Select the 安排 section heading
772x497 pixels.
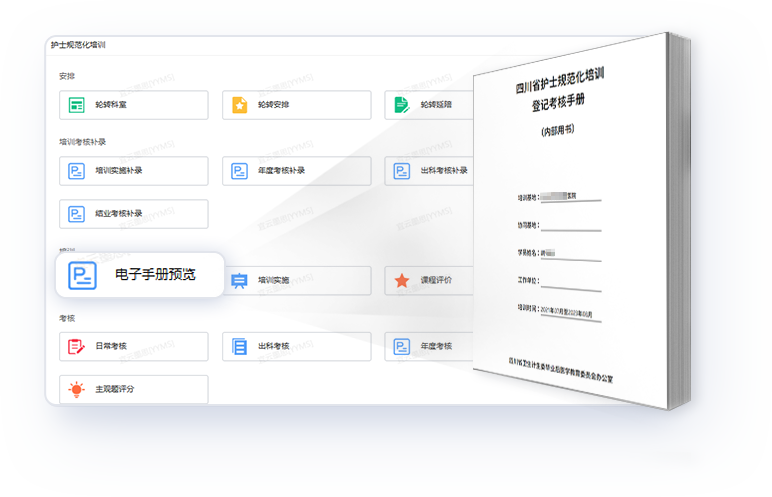click(67, 76)
